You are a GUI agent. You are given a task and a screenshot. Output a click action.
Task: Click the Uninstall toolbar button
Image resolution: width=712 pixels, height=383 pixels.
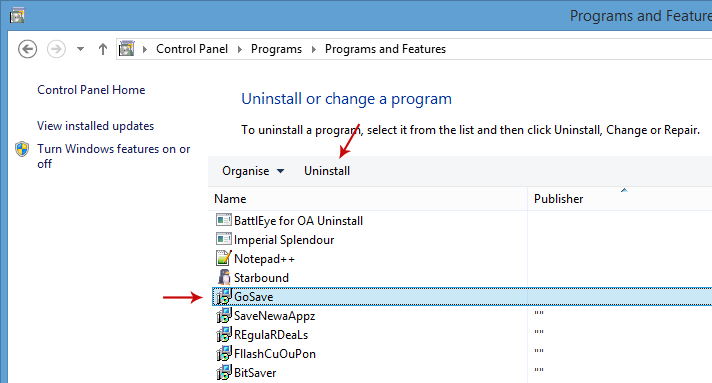(327, 171)
